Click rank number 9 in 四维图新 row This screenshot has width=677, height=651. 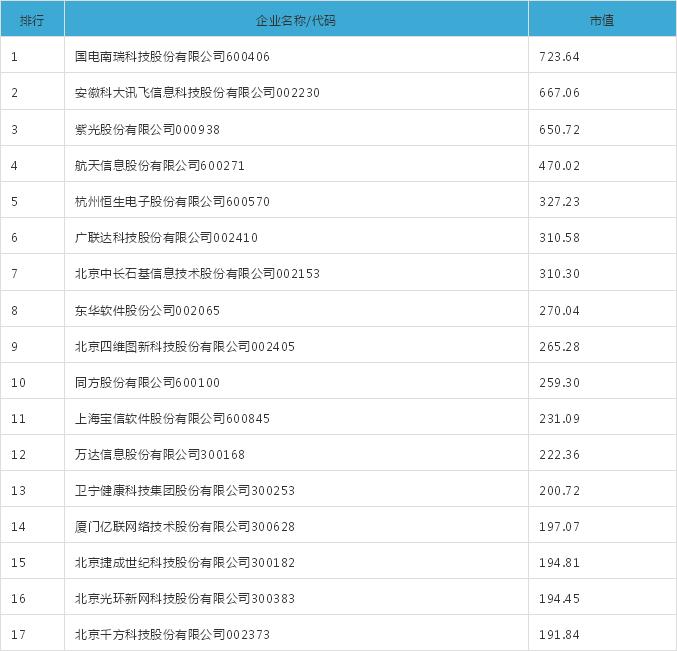(15, 347)
